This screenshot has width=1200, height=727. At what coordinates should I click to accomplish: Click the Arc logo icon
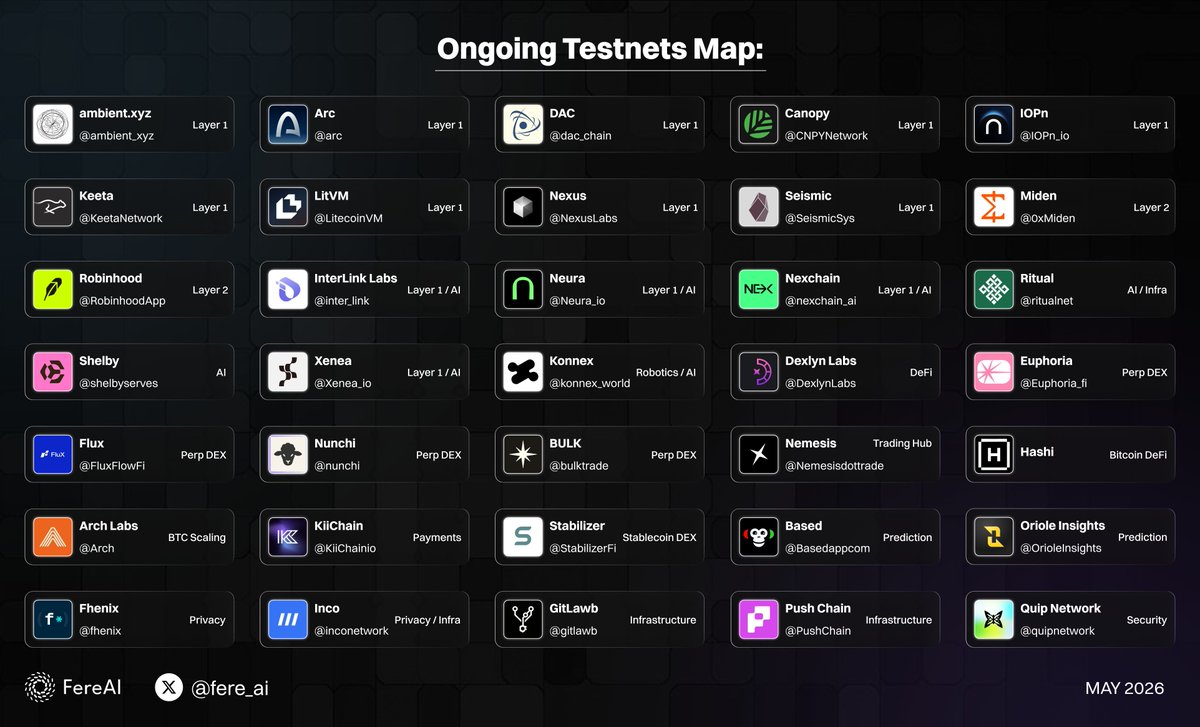tap(288, 124)
